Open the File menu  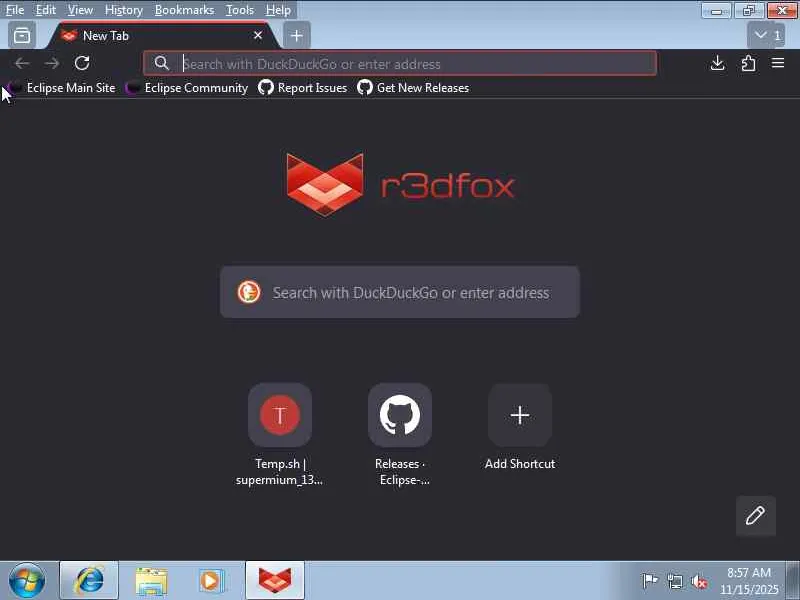(x=15, y=10)
